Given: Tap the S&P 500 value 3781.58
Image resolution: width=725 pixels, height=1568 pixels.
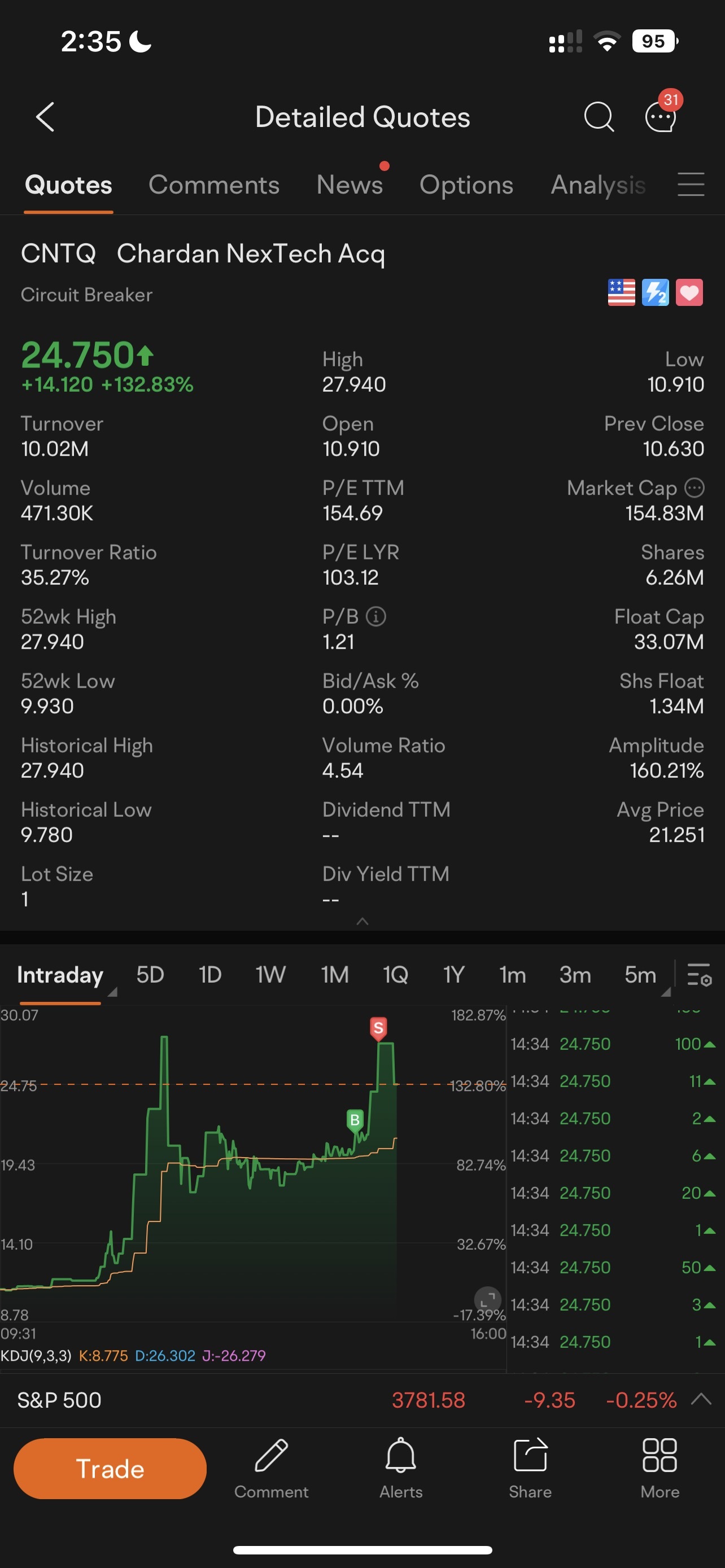Looking at the screenshot, I should [429, 1400].
